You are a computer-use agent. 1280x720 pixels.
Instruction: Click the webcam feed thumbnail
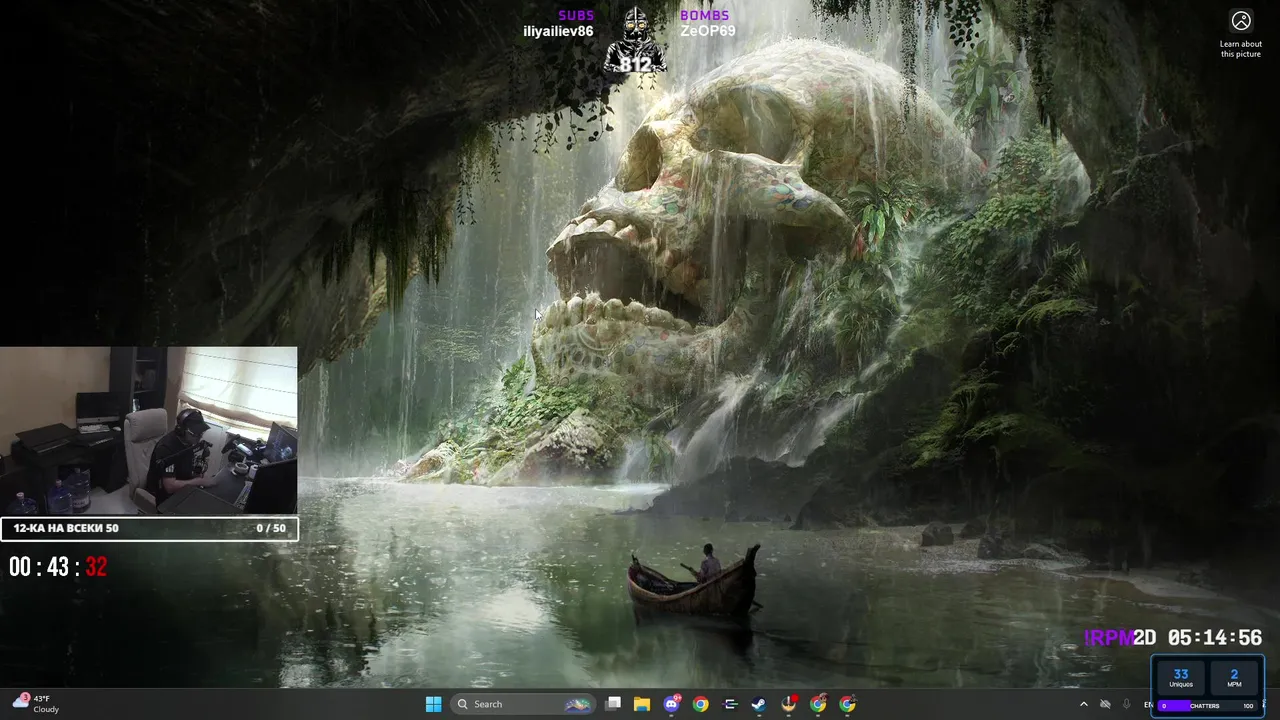click(x=148, y=431)
